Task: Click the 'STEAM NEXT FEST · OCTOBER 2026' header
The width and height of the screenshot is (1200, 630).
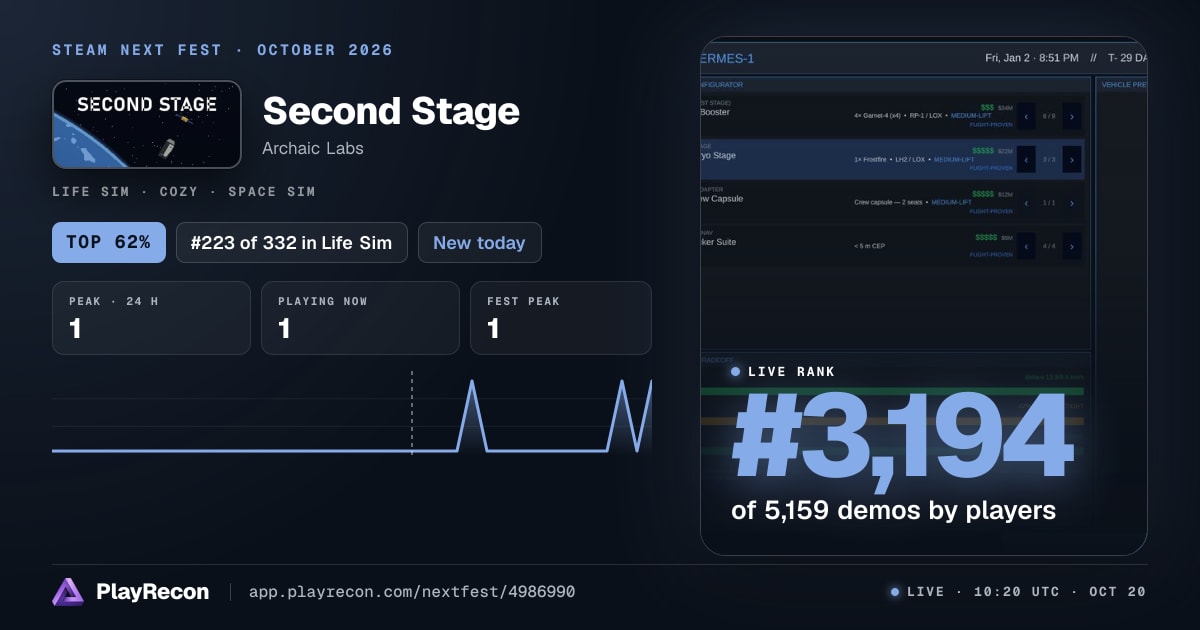Action: (x=222, y=50)
